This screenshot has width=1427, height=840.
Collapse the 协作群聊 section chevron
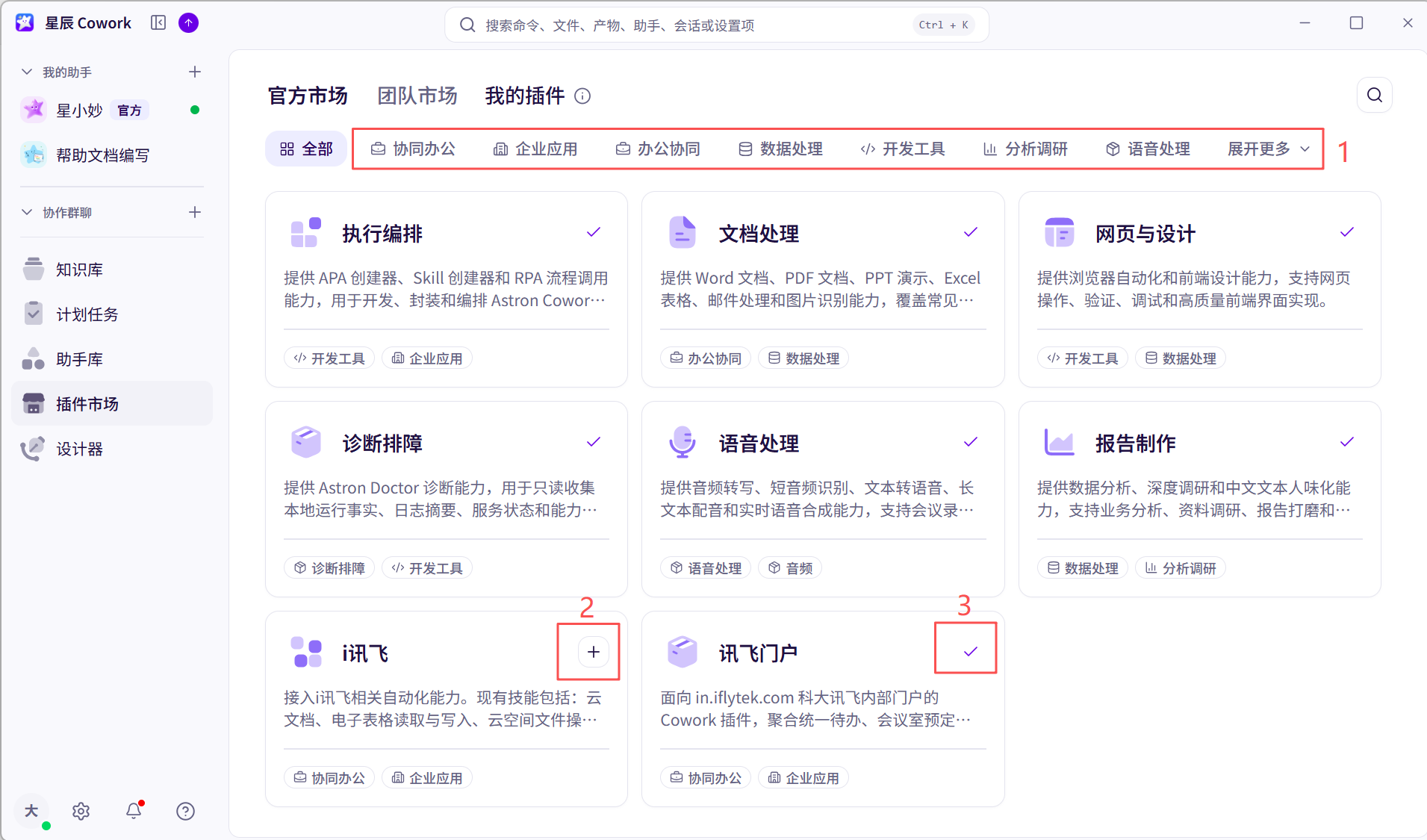27,212
